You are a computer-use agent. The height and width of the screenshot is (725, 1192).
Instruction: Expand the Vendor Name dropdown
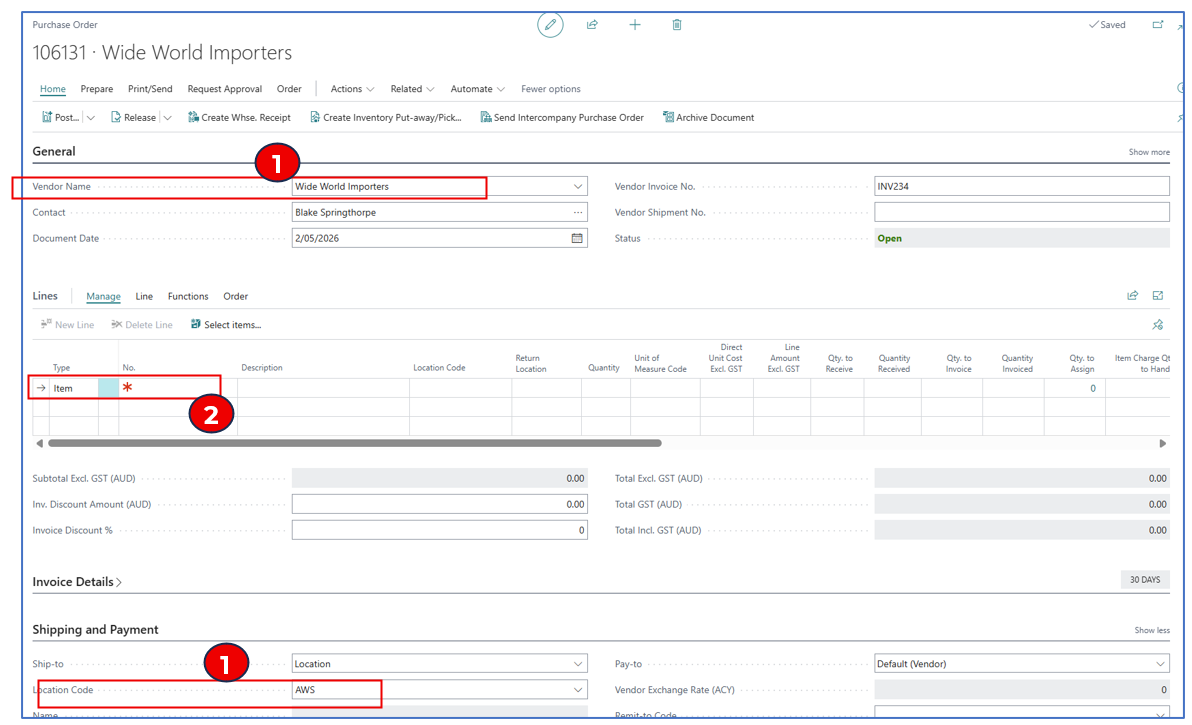(x=578, y=187)
